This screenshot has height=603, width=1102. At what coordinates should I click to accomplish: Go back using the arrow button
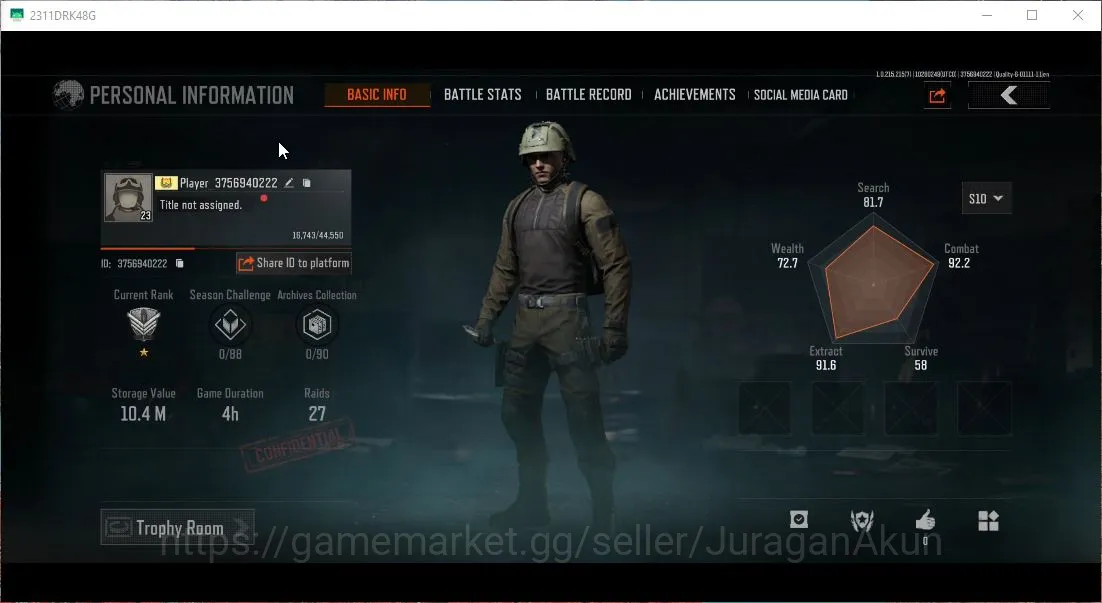1009,96
